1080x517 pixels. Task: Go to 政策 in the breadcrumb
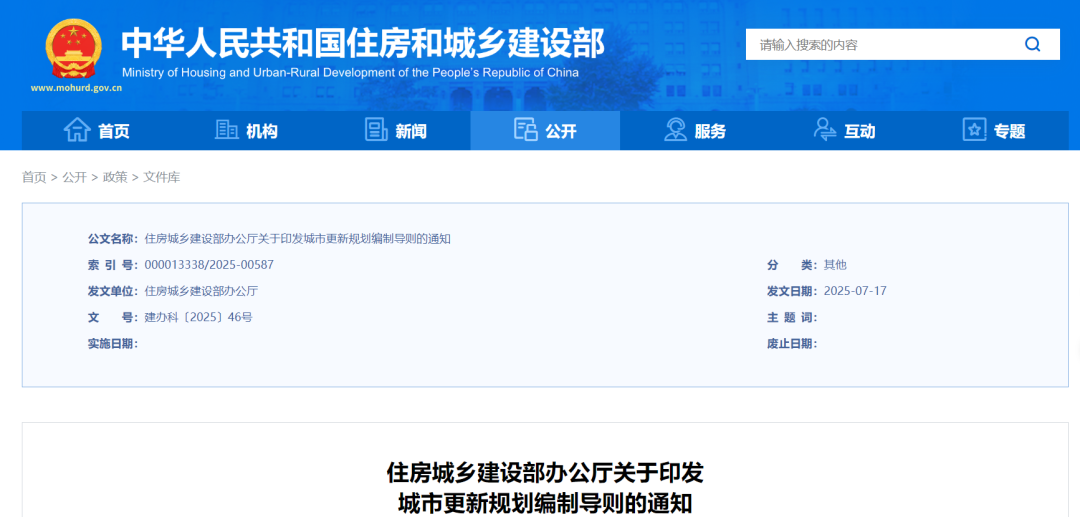(115, 178)
